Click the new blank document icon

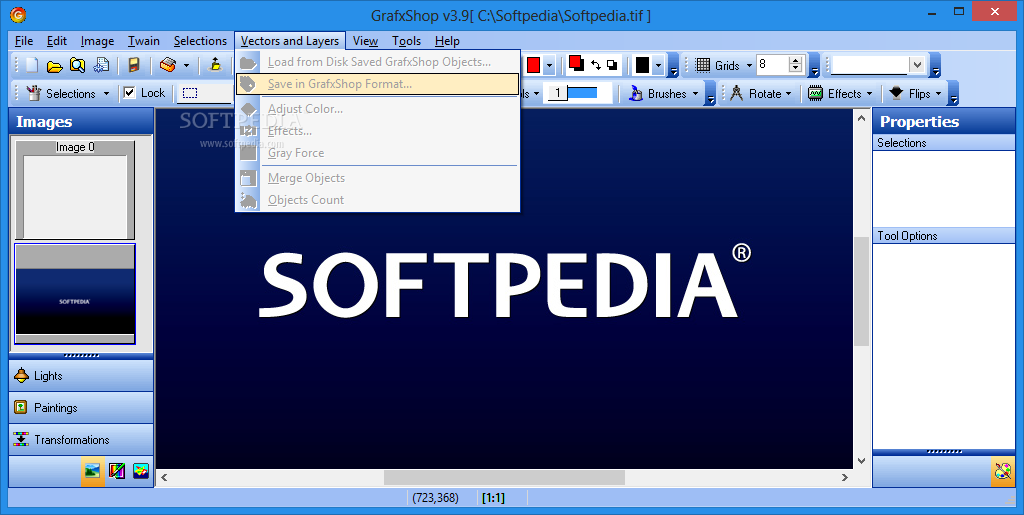32,65
